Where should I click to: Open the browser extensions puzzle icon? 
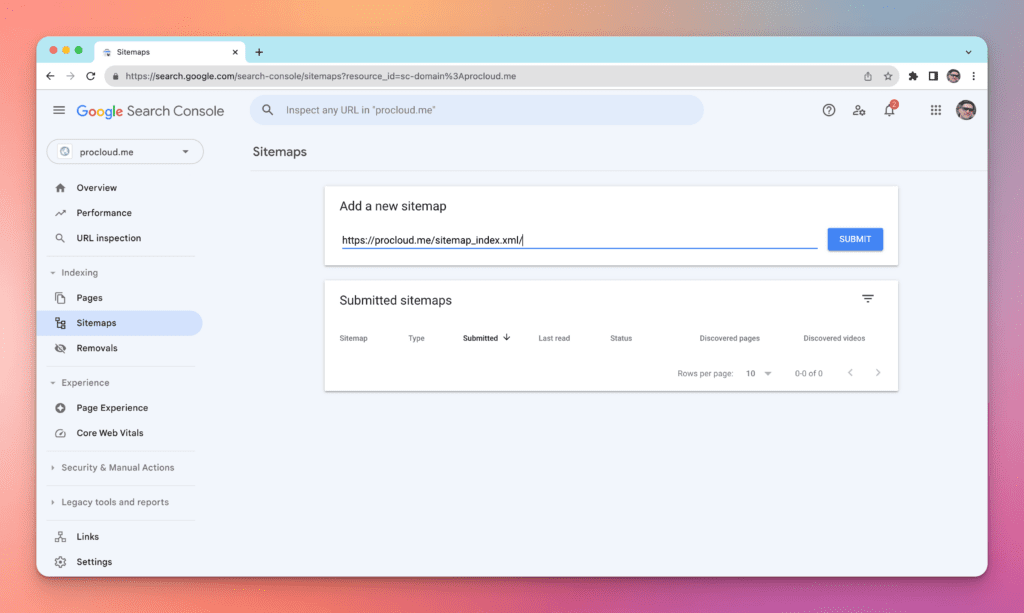[912, 76]
